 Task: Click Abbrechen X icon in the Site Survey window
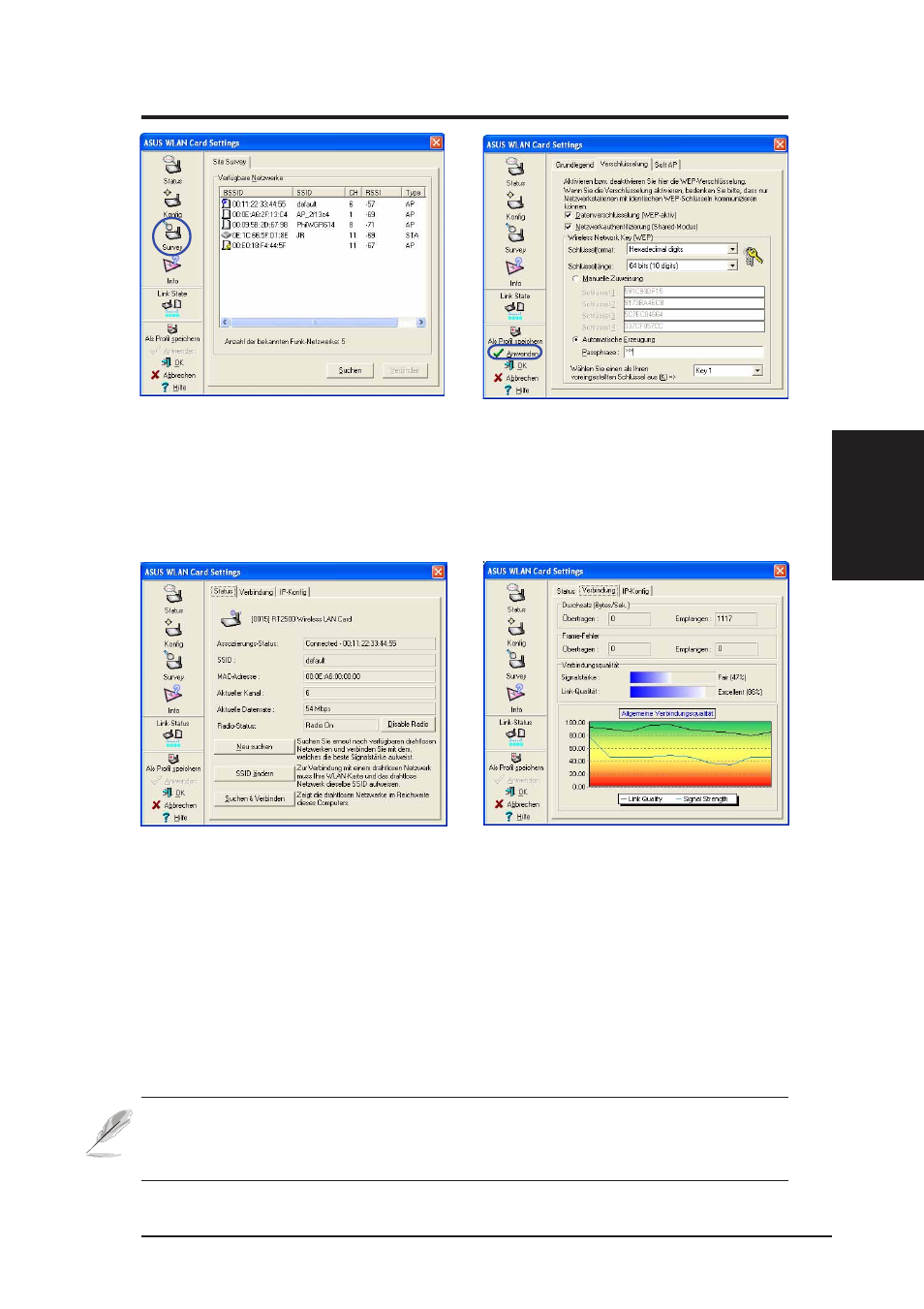(155, 375)
